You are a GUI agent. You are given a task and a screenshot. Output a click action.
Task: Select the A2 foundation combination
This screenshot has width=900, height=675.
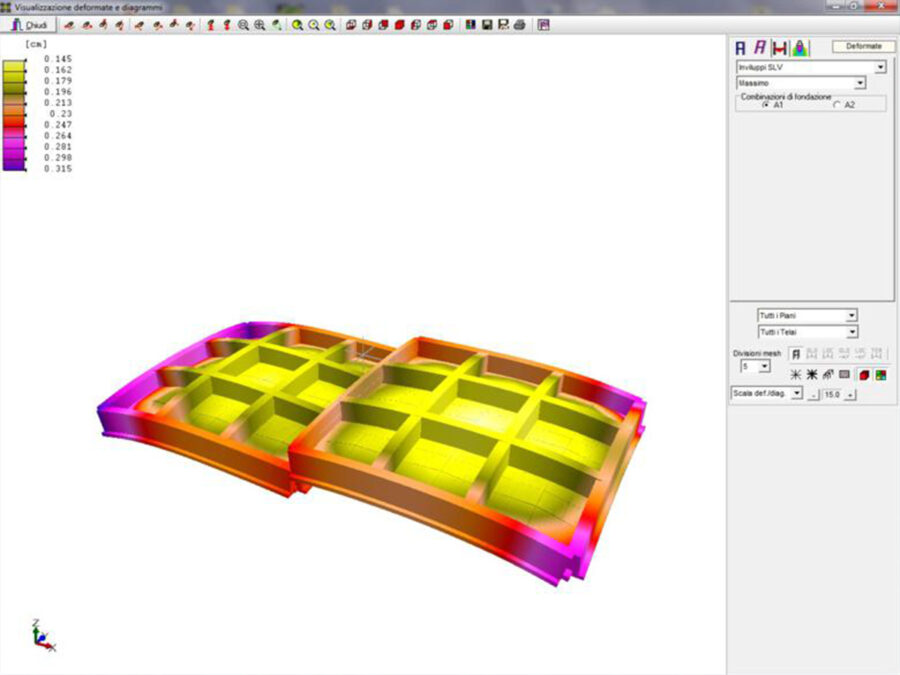(x=837, y=104)
